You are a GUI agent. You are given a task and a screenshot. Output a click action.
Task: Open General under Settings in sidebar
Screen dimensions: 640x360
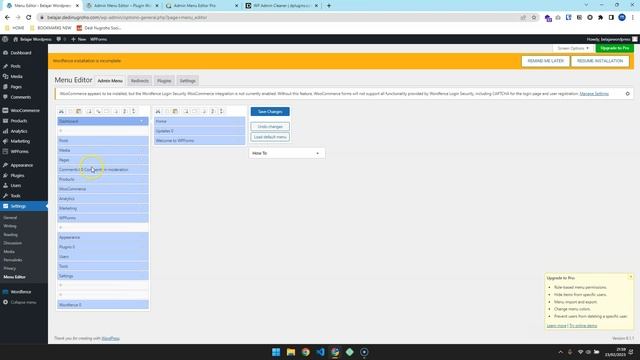(10, 218)
